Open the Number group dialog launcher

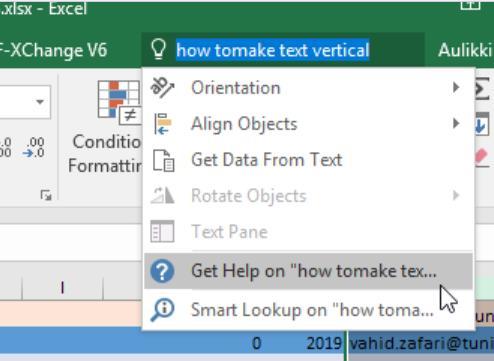click(46, 195)
